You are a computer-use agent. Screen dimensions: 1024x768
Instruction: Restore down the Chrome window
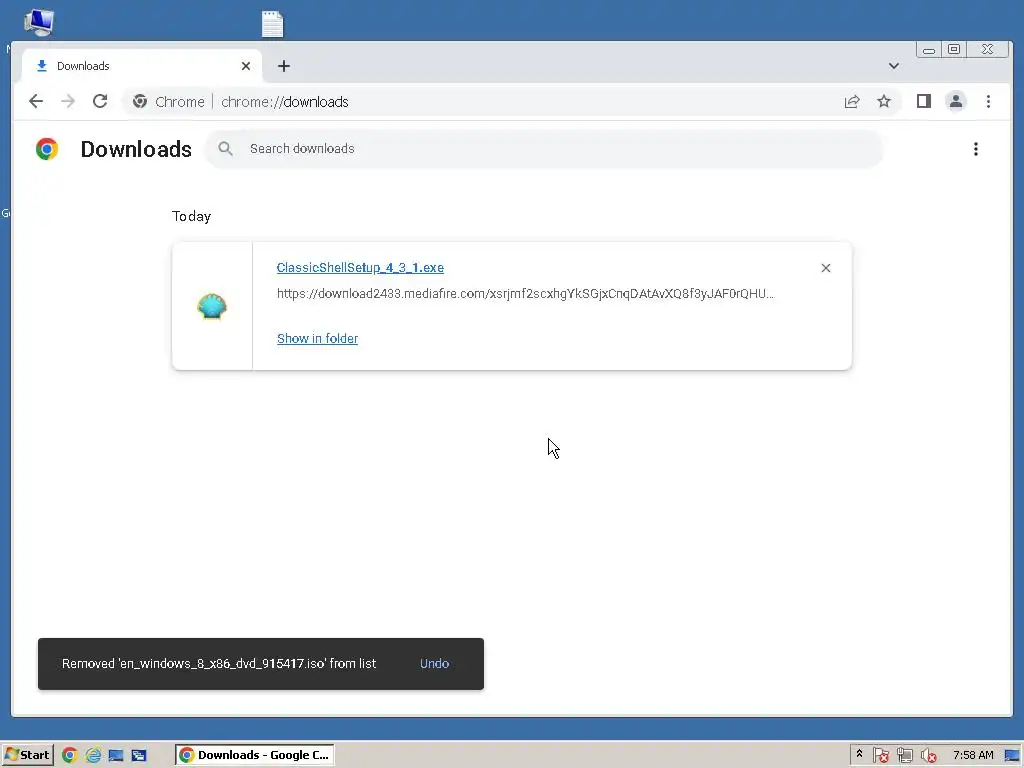[x=954, y=50]
